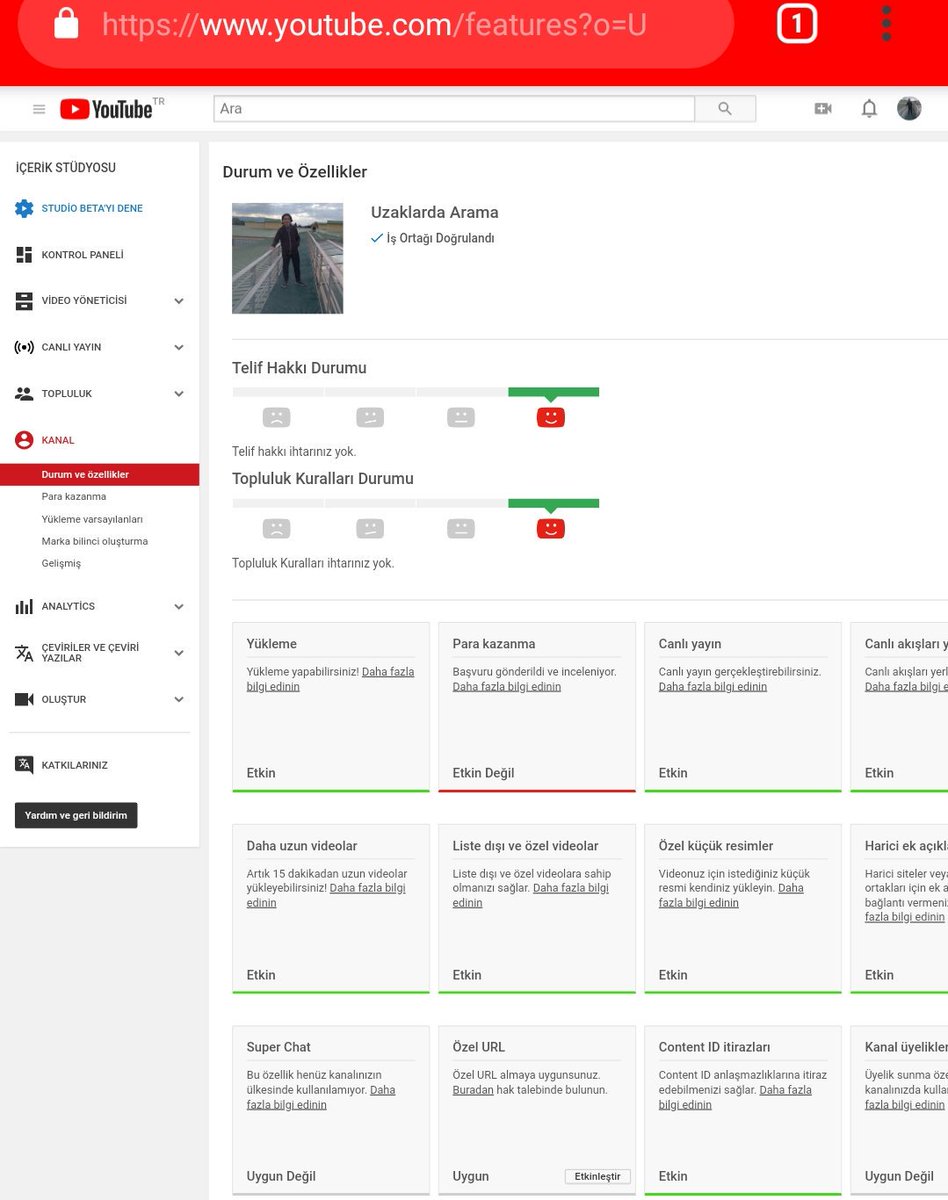Click the Çeviriler translate icon

pos(24,653)
